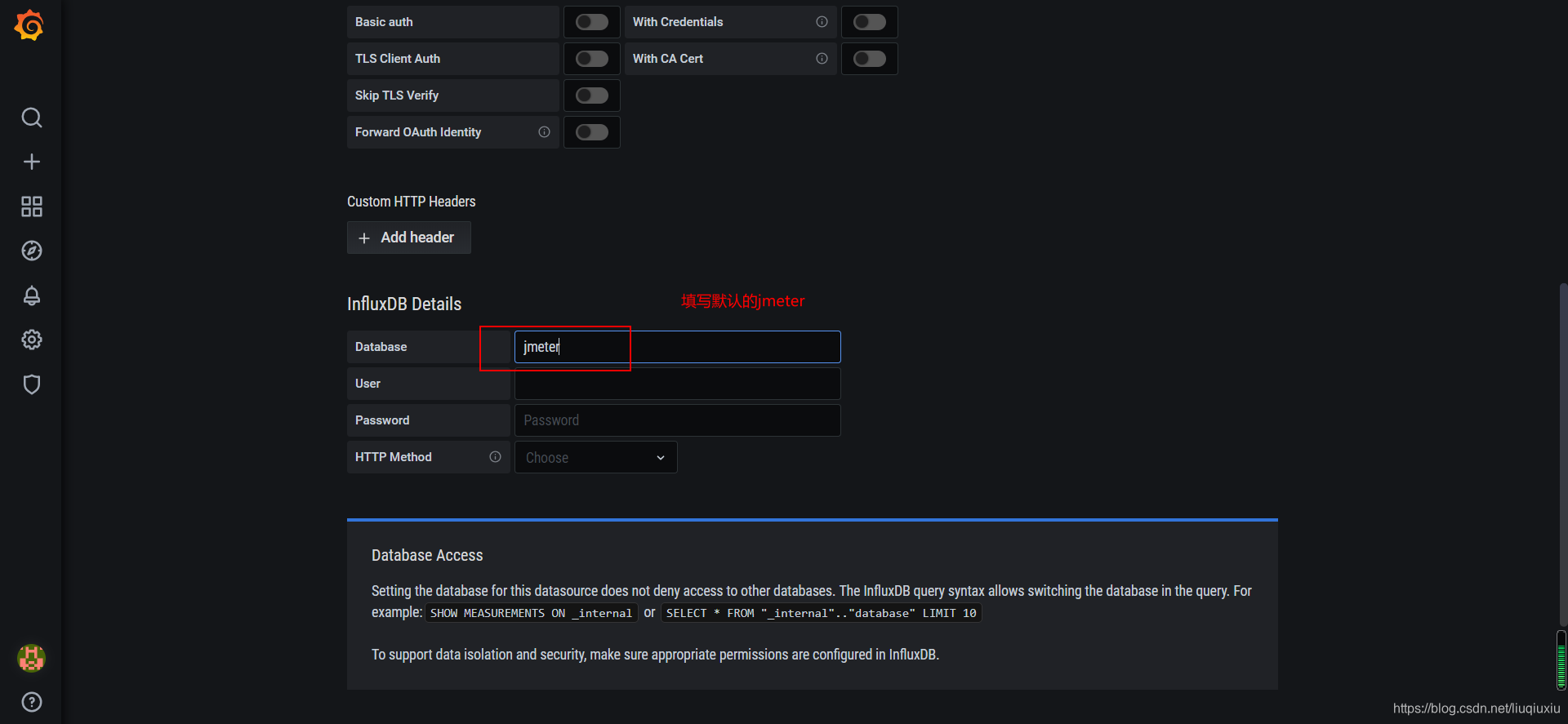Image resolution: width=1568 pixels, height=724 pixels.
Task: Show info tooltip for With Credentials
Action: (x=822, y=22)
